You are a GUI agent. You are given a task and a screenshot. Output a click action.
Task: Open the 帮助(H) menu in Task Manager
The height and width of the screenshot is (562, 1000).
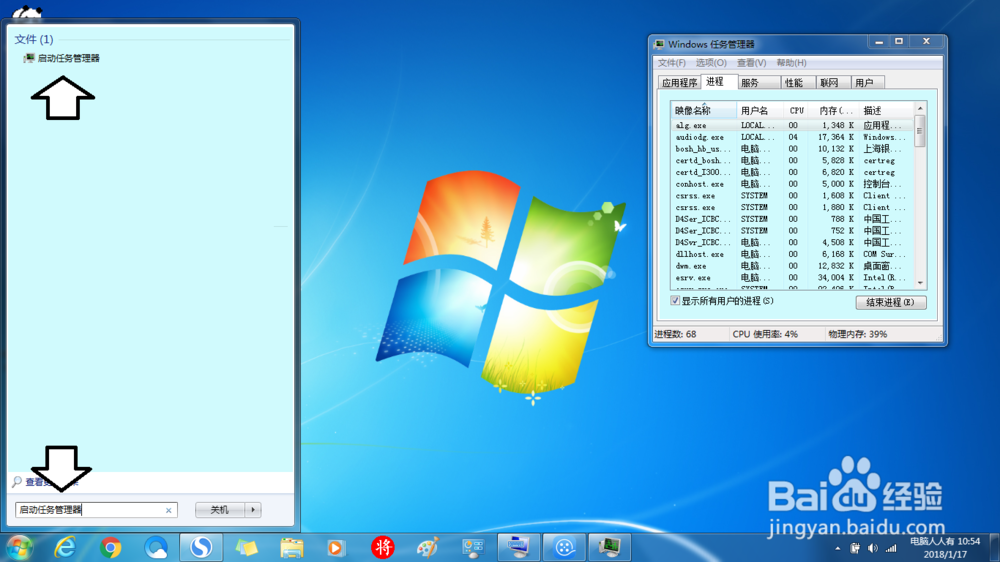click(791, 63)
